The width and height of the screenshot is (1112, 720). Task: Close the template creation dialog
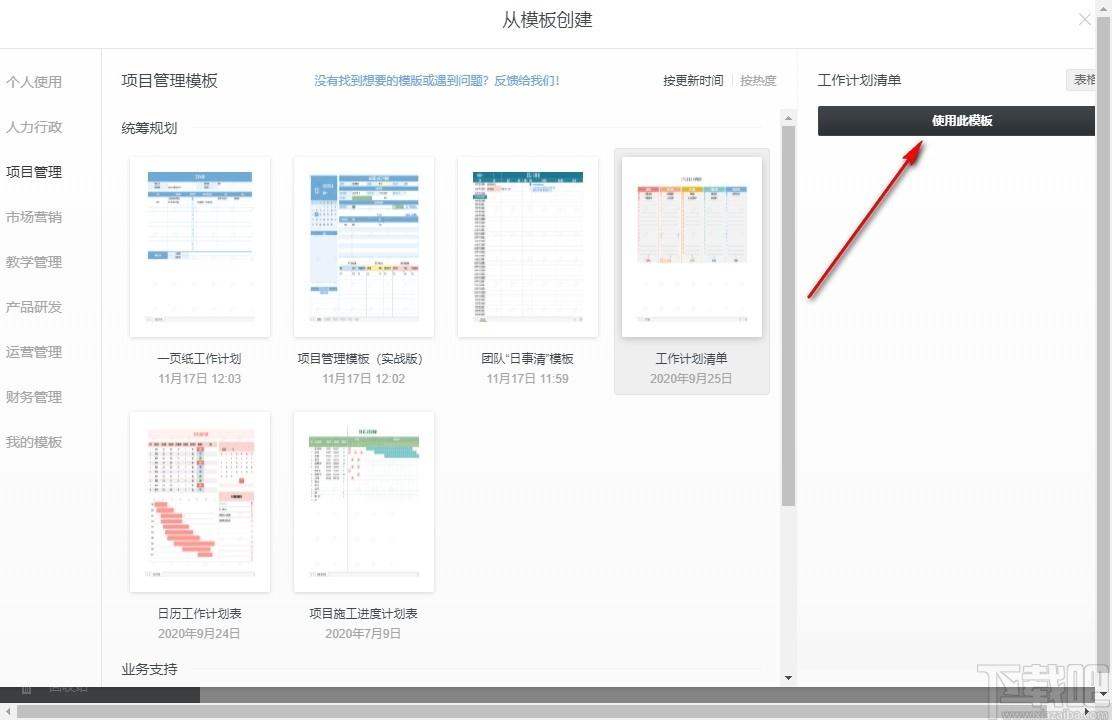coord(1084,19)
